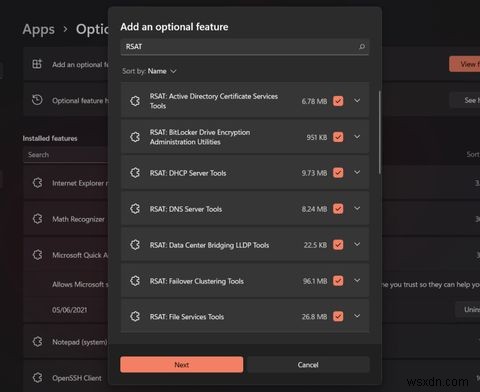Viewport: 480px width, 392px height.
Task: Click the dialog list scrollbar thumb
Action: pyautogui.click(x=380, y=132)
